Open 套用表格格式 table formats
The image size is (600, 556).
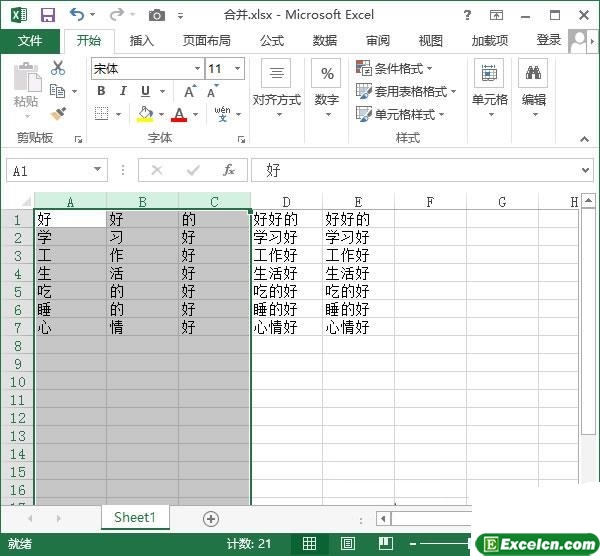tap(406, 91)
